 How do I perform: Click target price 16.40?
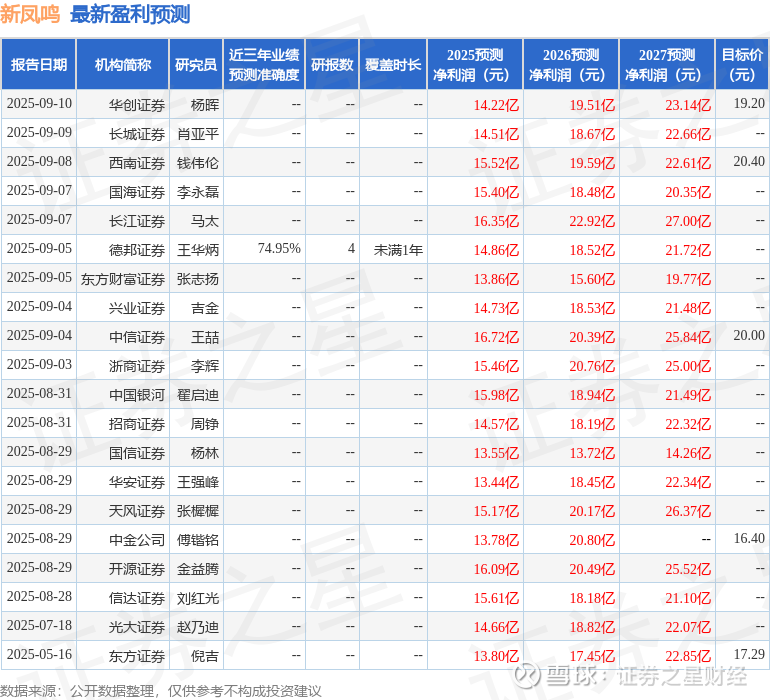tap(749, 538)
